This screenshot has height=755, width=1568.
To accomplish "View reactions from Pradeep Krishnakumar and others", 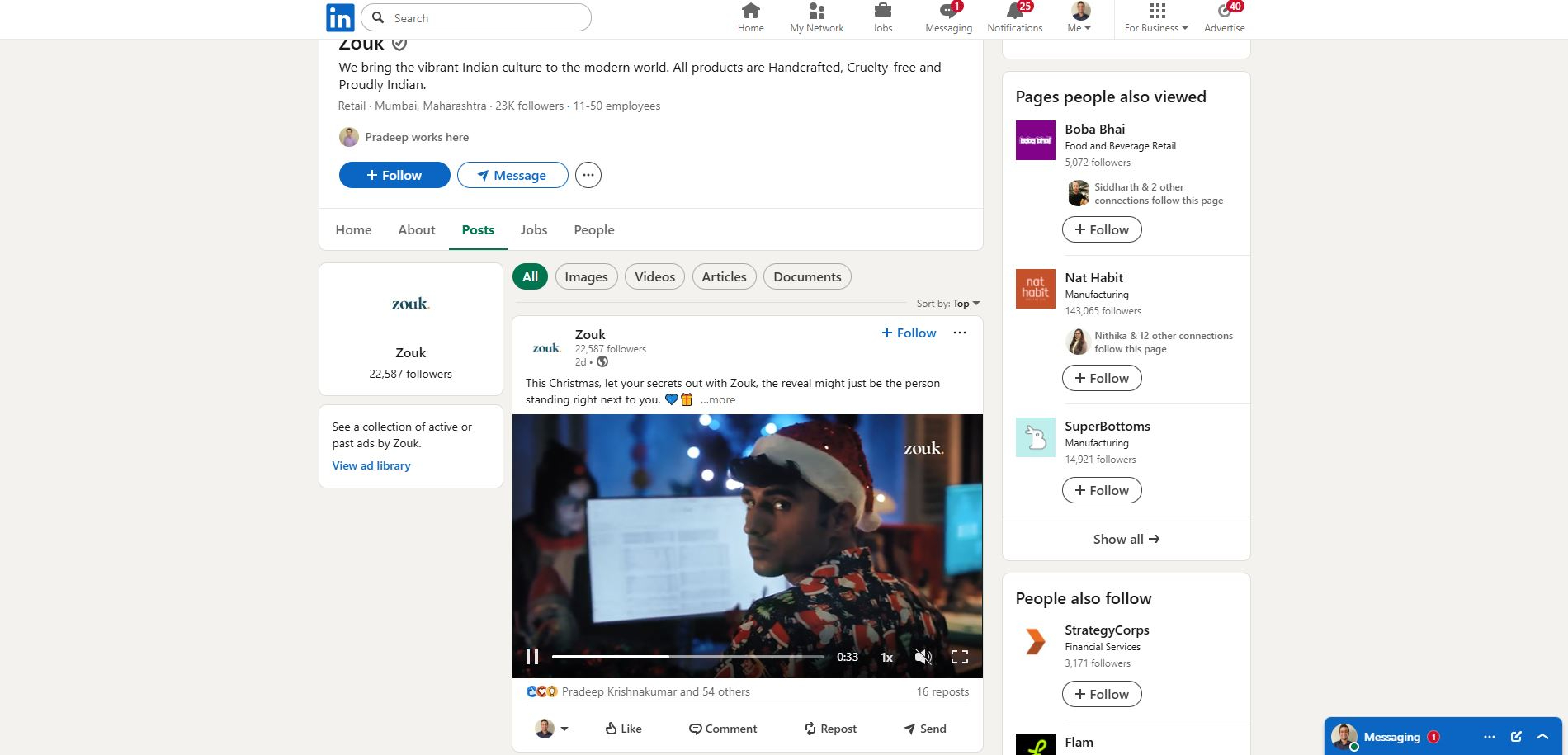I will pos(656,691).
